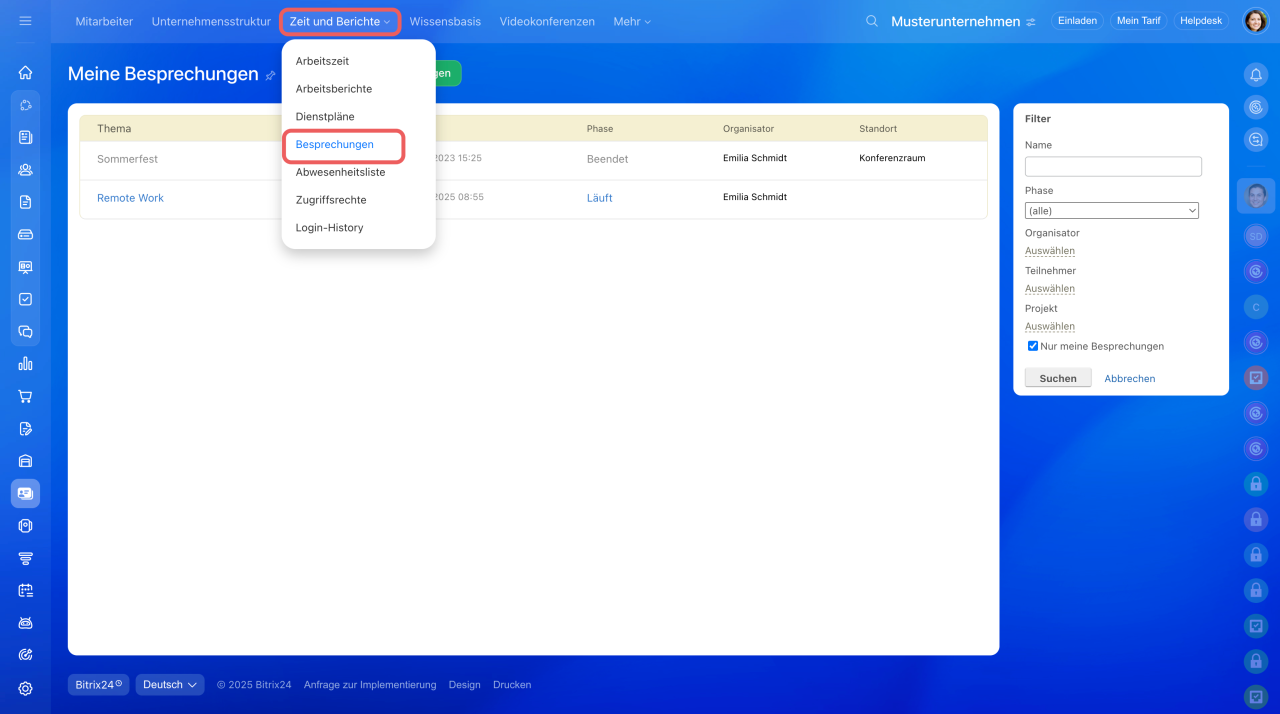The height and width of the screenshot is (714, 1280).
Task: Open the SD contact avatar in right panel
Action: pyautogui.click(x=1256, y=236)
